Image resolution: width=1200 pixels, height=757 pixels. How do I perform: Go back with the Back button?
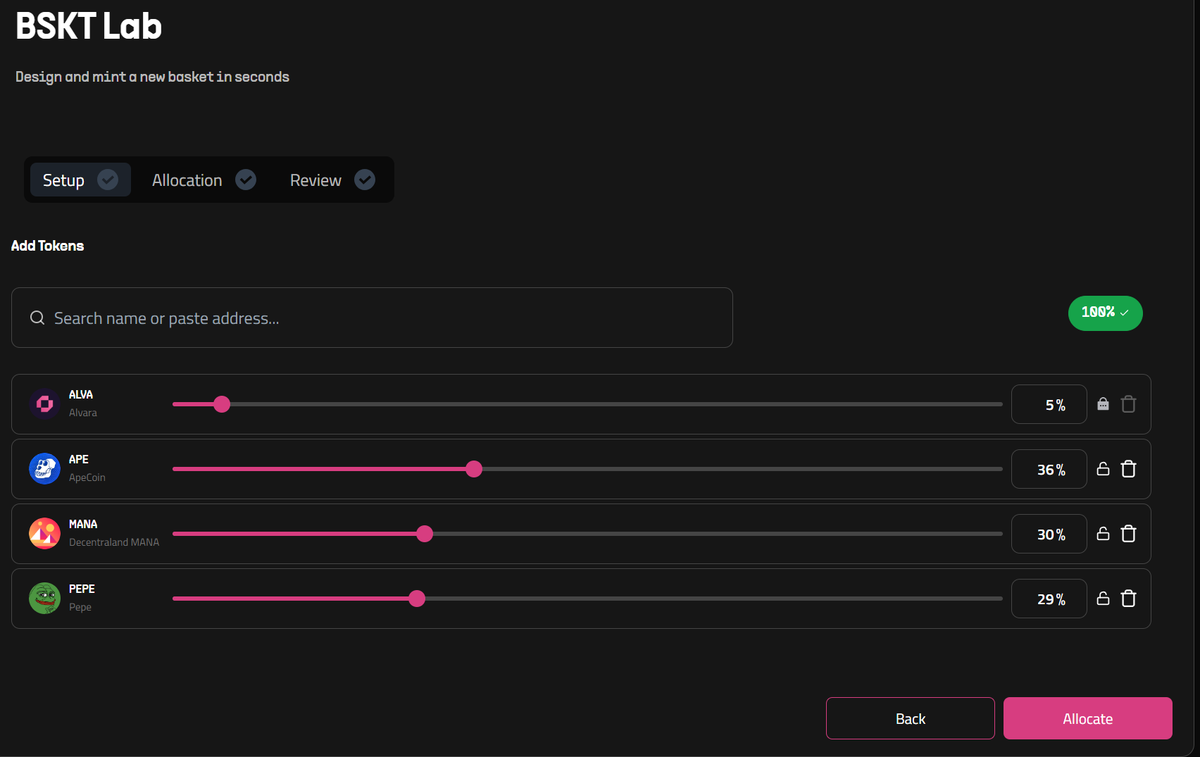(x=910, y=718)
